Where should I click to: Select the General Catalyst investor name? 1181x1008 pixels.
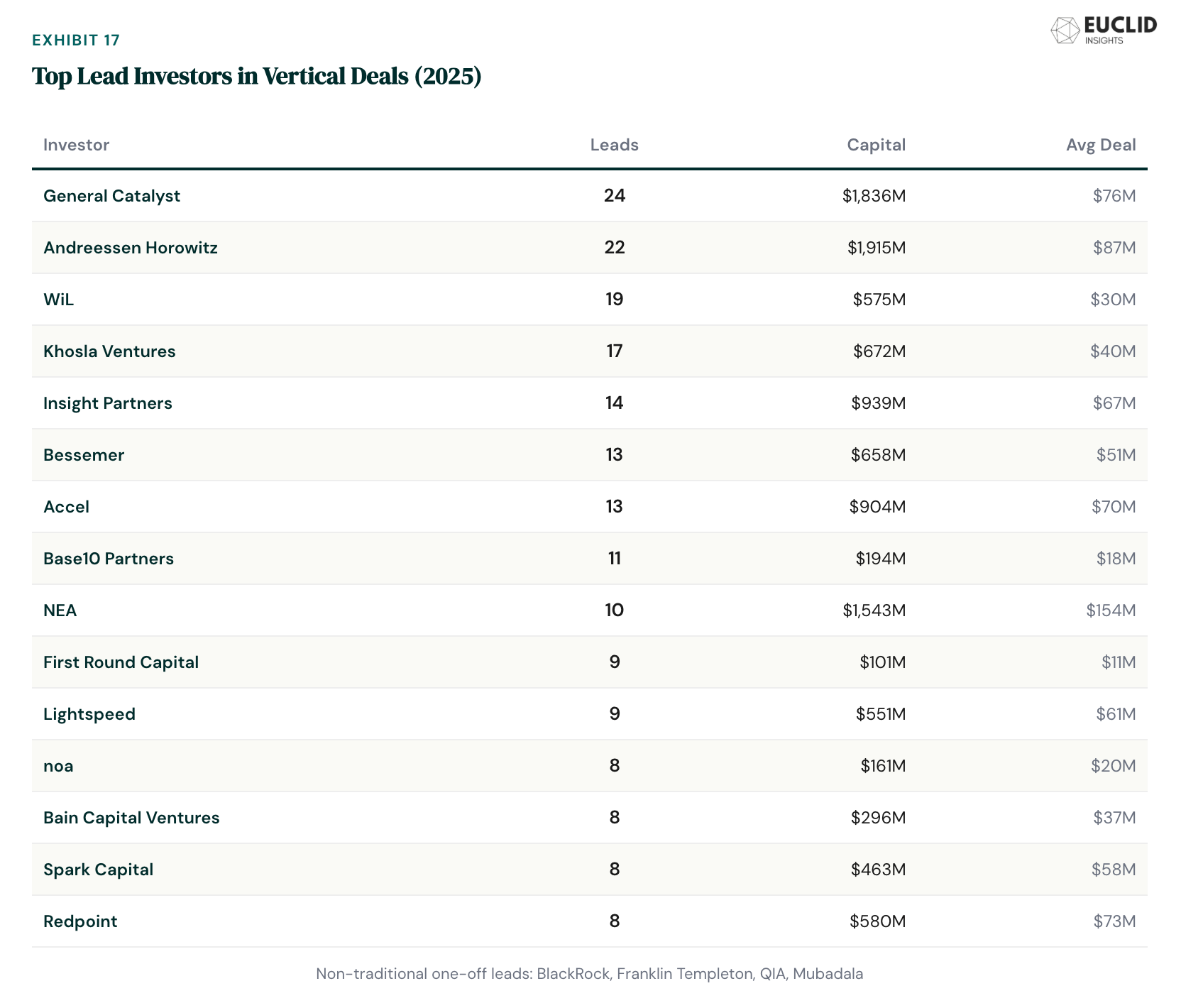point(111,196)
